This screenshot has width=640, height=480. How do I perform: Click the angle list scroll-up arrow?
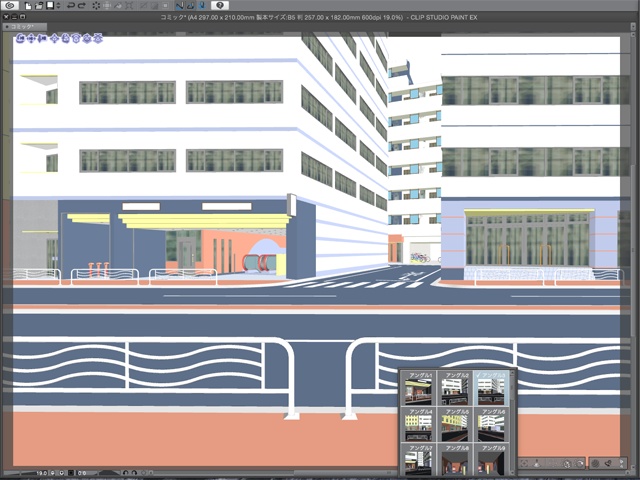tap(513, 373)
